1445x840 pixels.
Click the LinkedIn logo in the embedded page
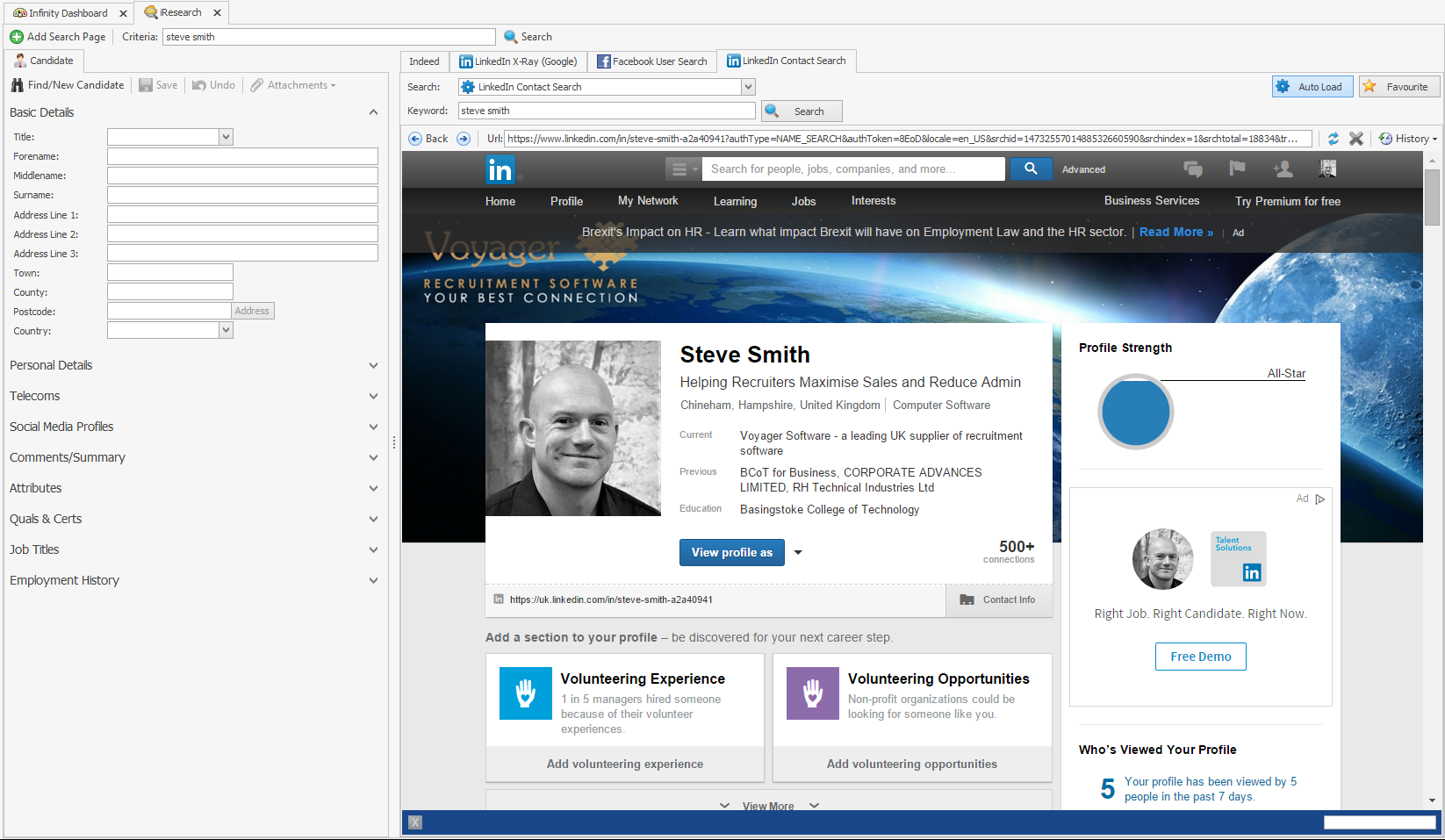click(500, 169)
